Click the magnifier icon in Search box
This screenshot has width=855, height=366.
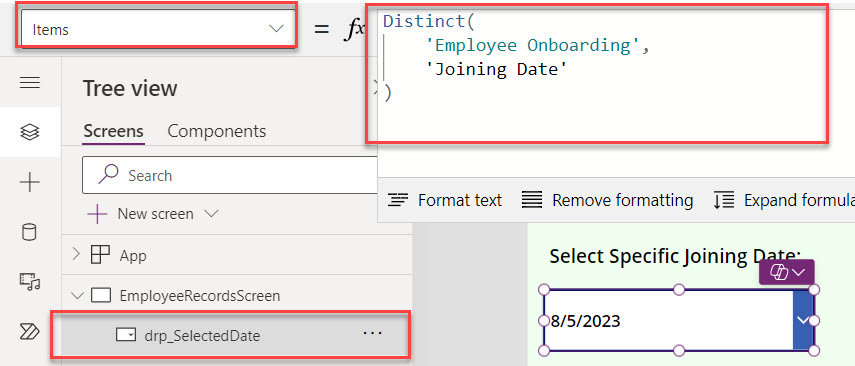[x=108, y=175]
